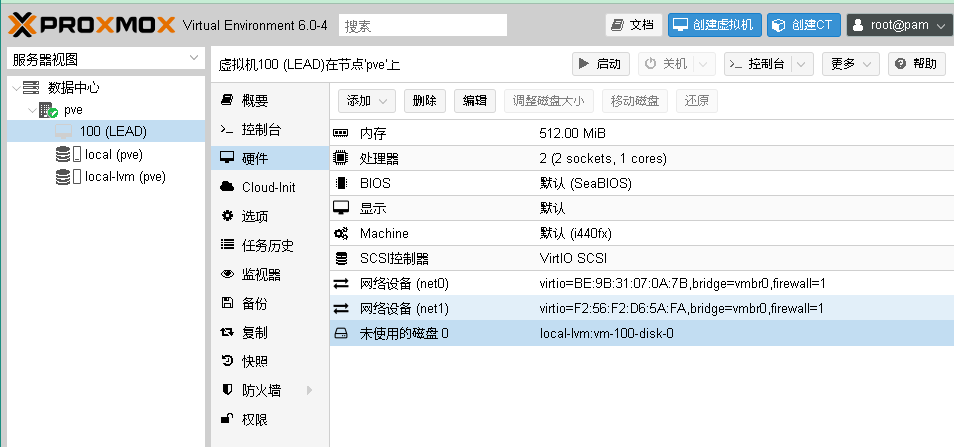Expand the 控制台 dropdown arrow in header

[802, 64]
